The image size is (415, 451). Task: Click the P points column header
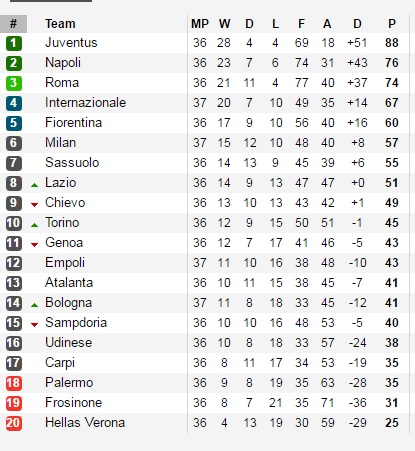392,24
